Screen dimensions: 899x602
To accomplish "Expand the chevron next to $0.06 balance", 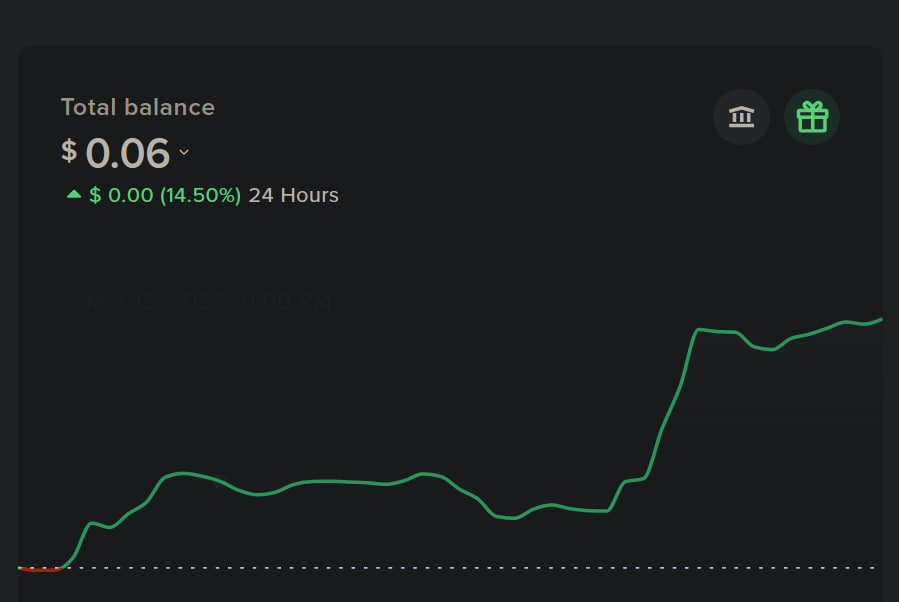I will (184, 152).
